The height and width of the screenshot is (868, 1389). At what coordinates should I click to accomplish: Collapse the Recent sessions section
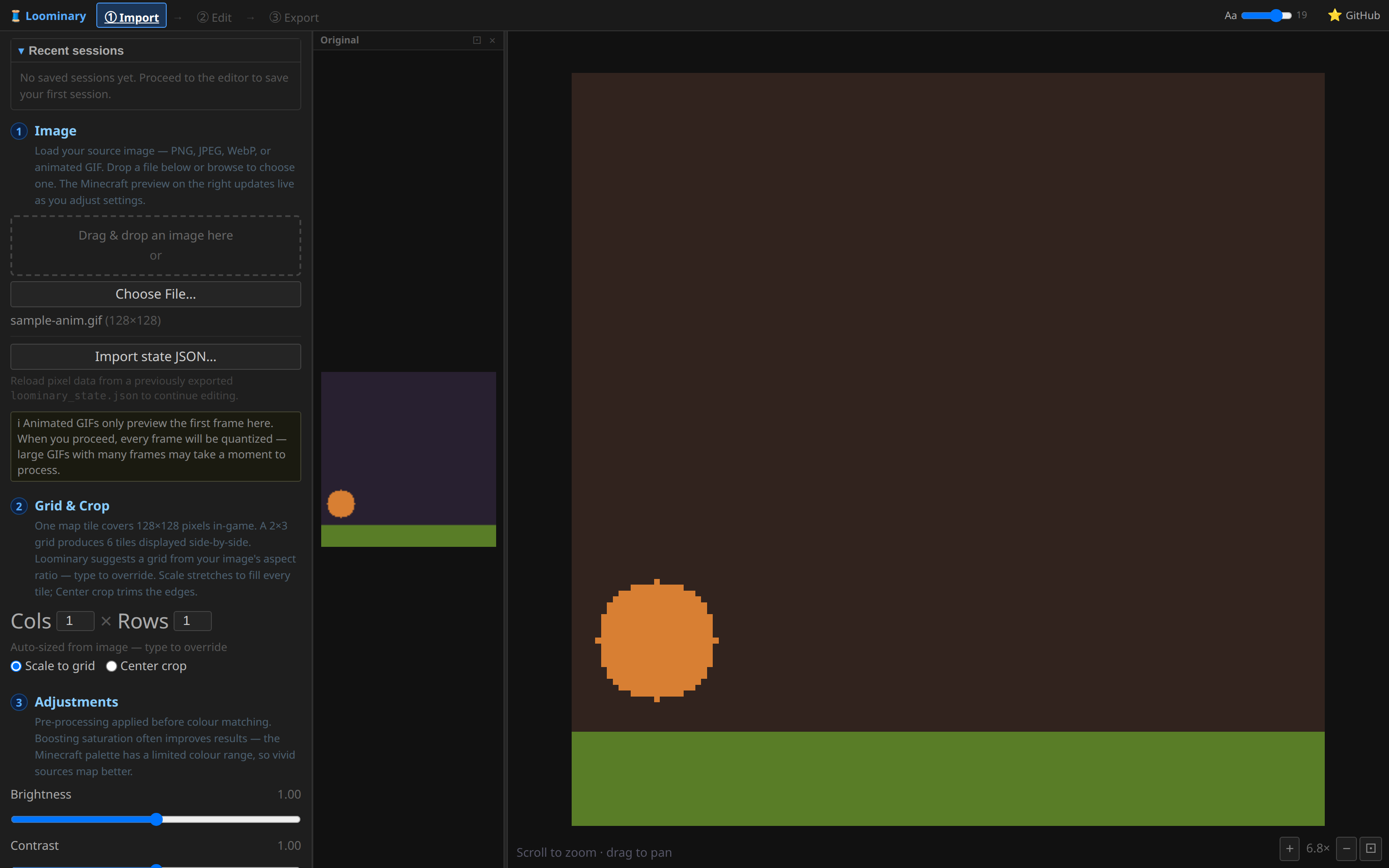coord(155,50)
